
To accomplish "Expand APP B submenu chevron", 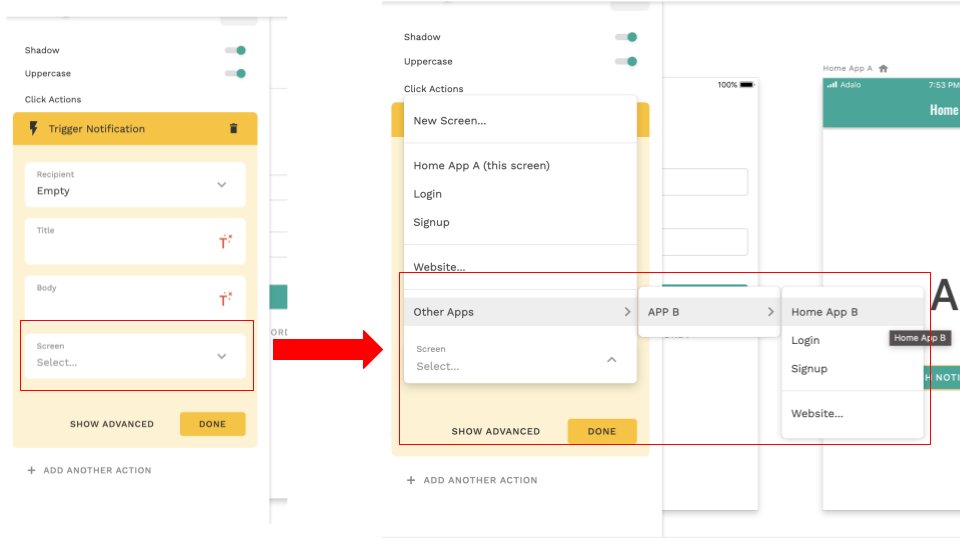I will click(x=770, y=312).
